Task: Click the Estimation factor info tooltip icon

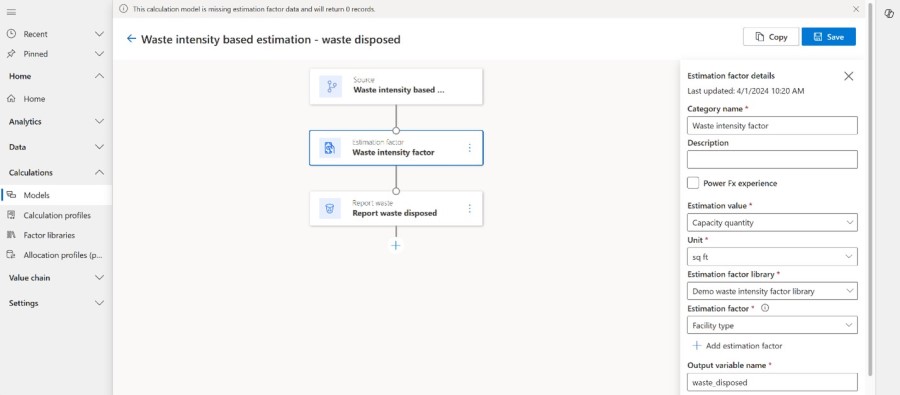Action: 765,308
